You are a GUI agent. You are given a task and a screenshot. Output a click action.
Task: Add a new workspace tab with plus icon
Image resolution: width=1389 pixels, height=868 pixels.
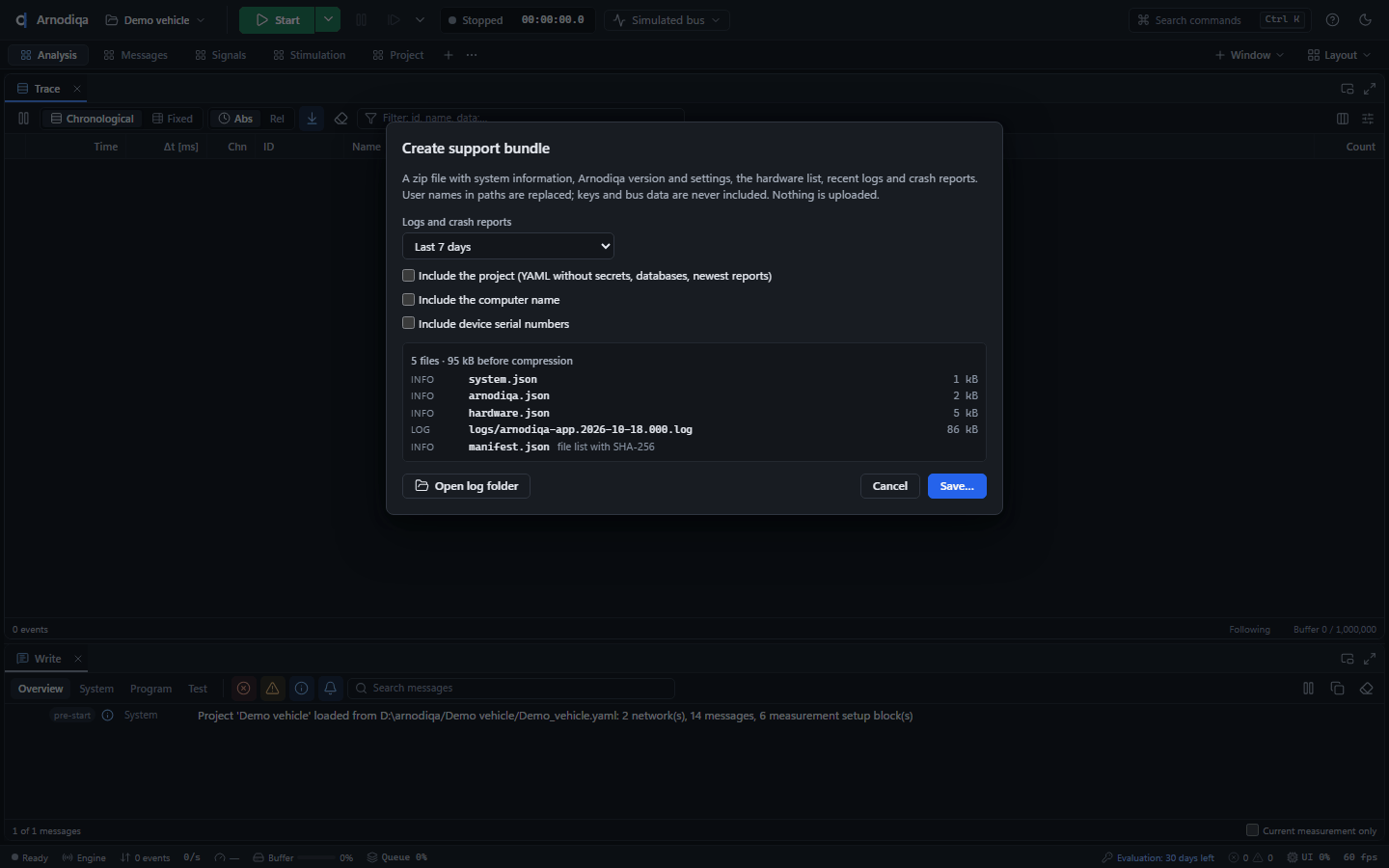pyautogui.click(x=448, y=55)
